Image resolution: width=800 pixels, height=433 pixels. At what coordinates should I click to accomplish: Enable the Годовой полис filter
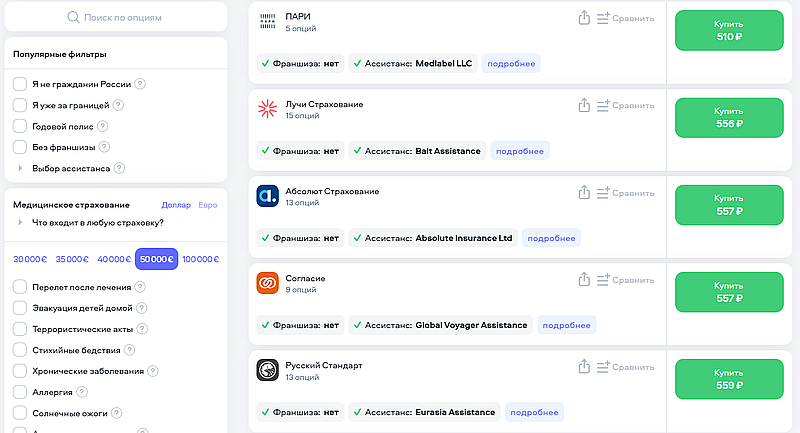click(x=19, y=126)
